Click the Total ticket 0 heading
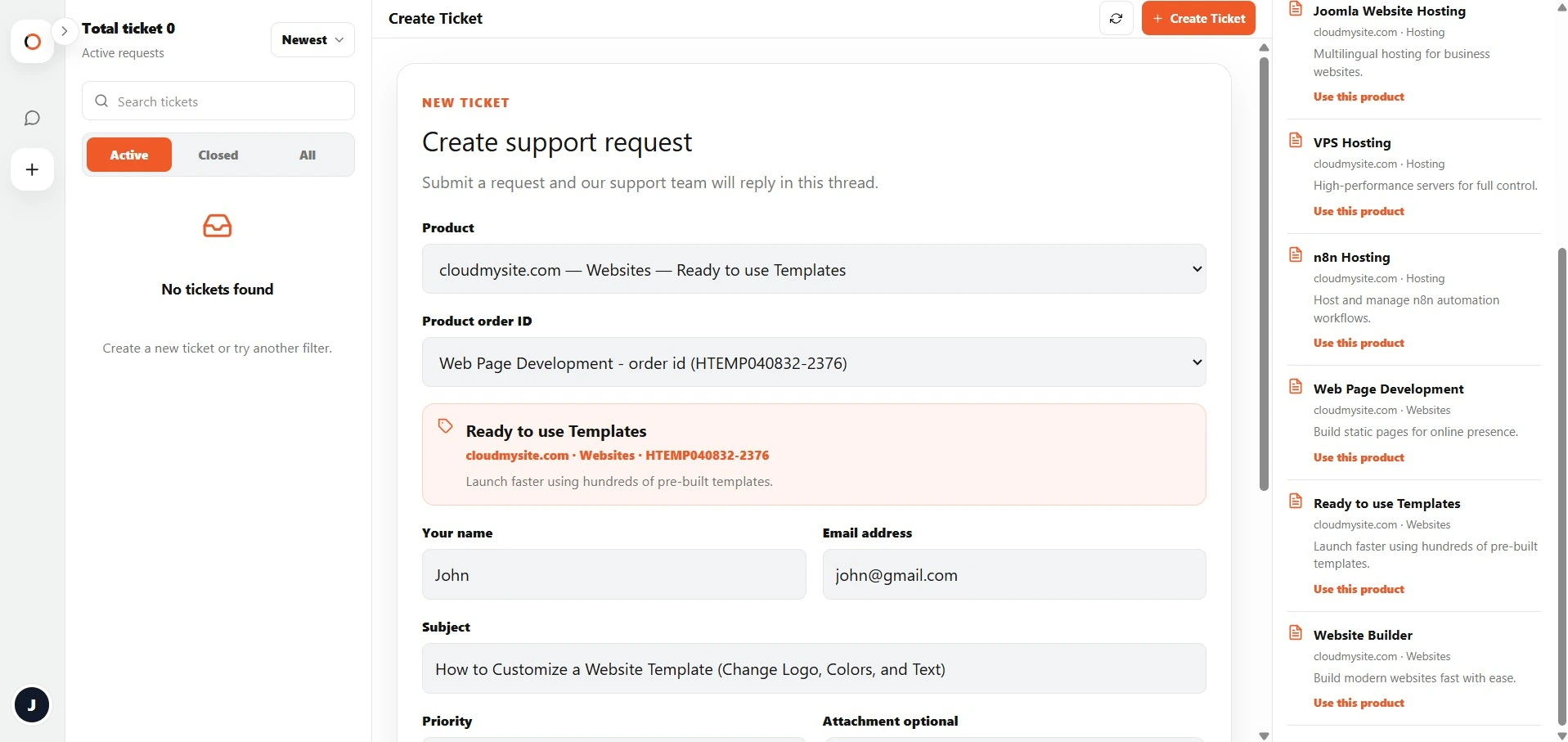Screen dimensions: 1568x742 [128, 28]
